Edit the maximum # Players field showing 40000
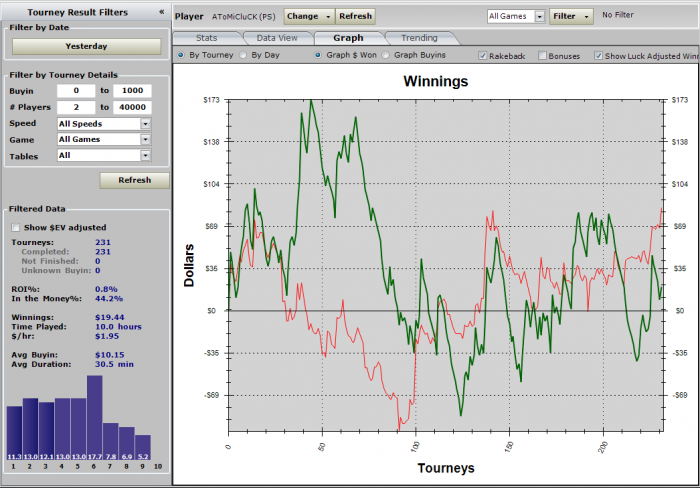Image resolution: width=700 pixels, height=488 pixels. point(132,107)
